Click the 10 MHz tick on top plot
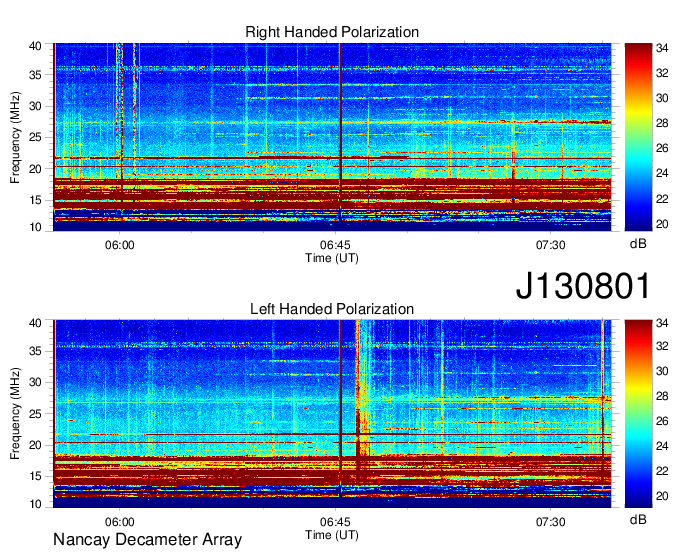Viewport: 680px width, 552px height. tap(36, 227)
